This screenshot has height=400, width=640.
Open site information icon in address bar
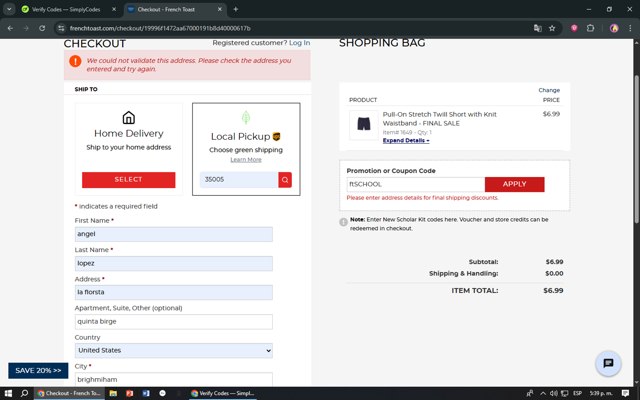[61, 28]
